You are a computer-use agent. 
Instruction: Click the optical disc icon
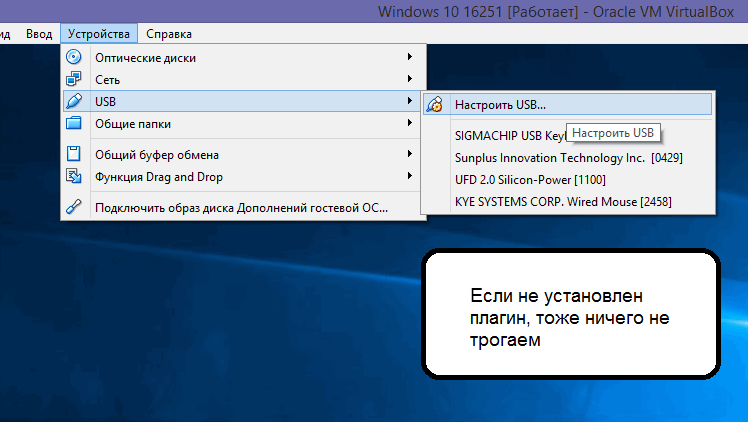pos(73,57)
